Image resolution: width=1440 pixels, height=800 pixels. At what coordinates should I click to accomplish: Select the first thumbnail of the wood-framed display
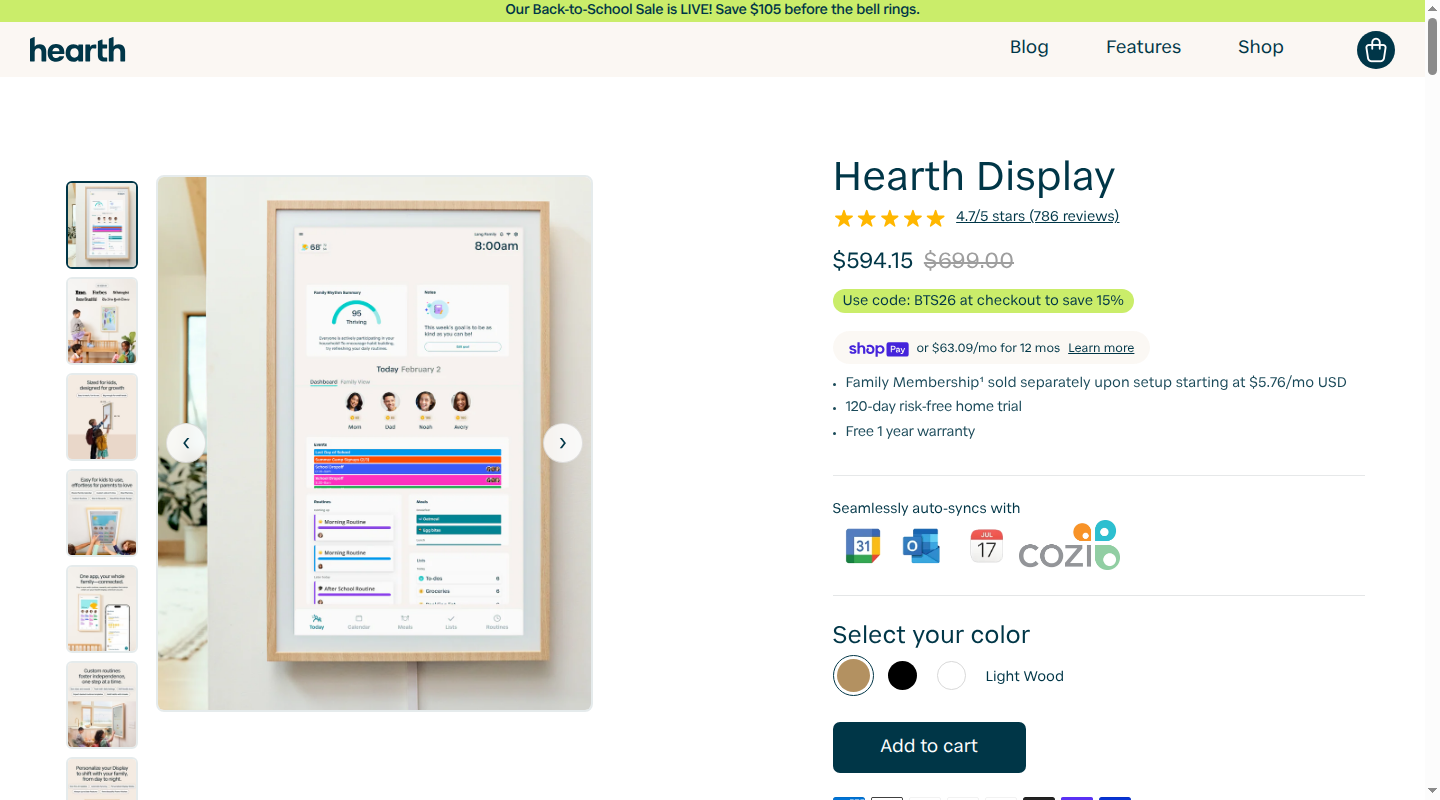(102, 225)
